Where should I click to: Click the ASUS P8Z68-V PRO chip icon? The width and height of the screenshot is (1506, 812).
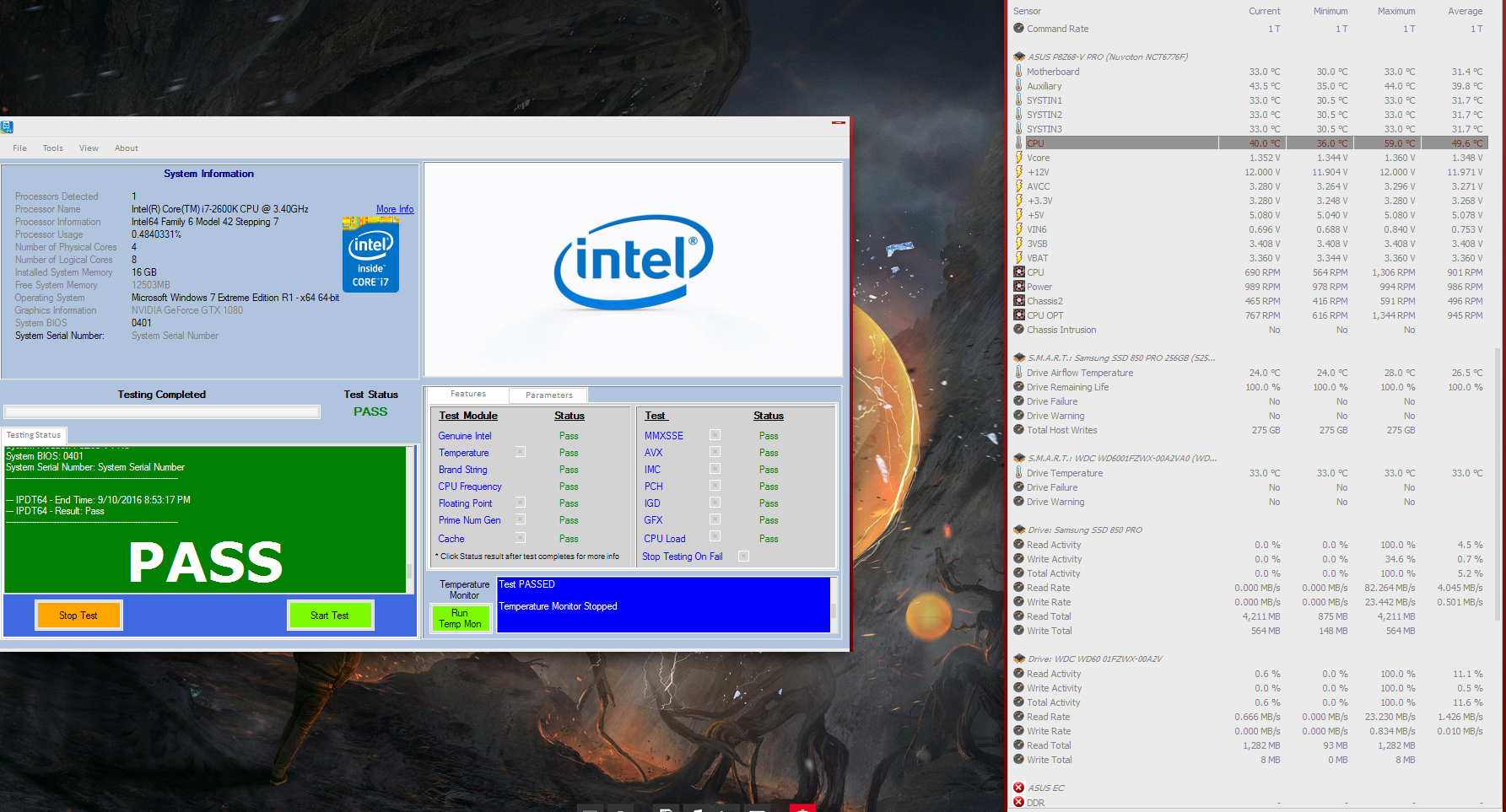click(x=1018, y=57)
